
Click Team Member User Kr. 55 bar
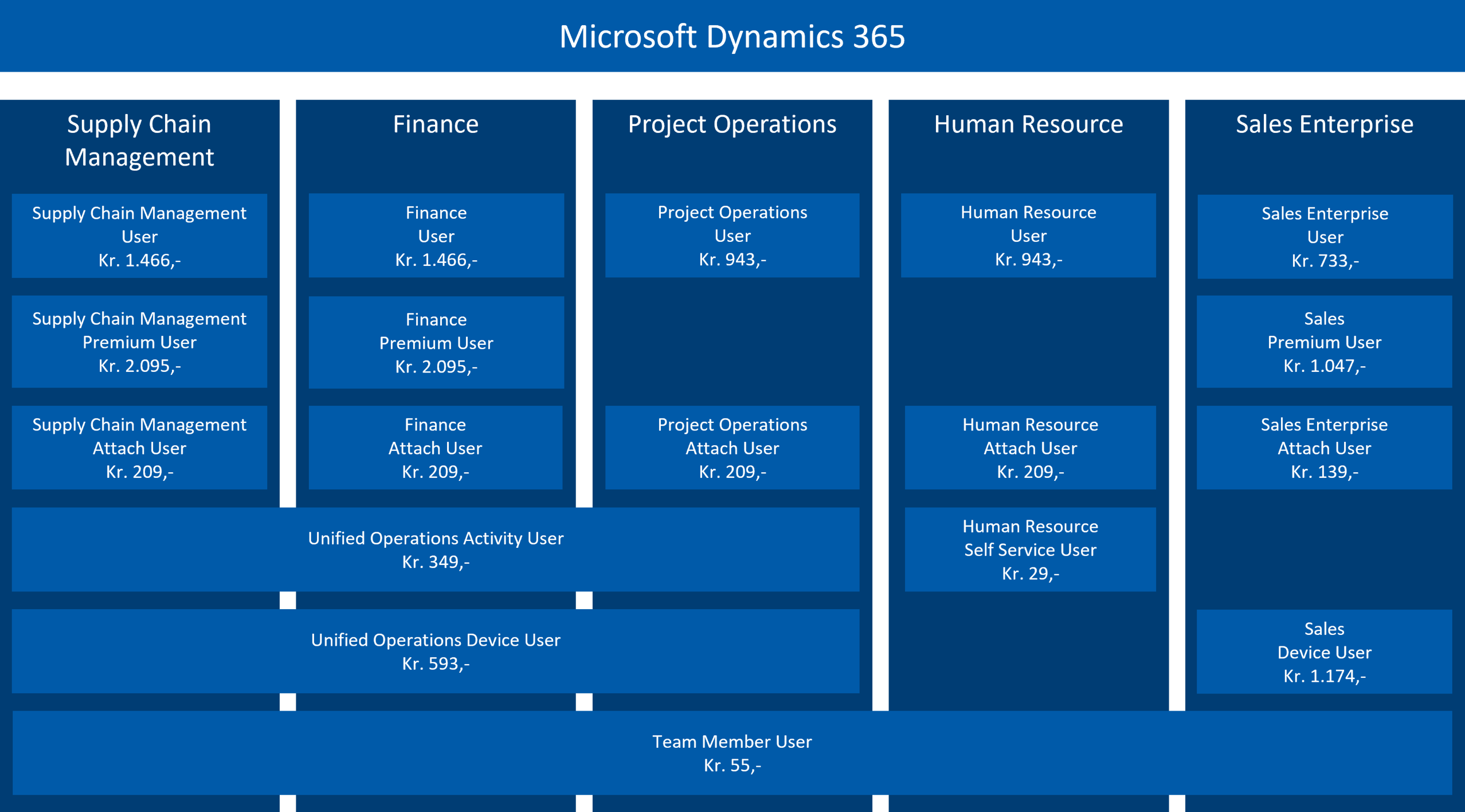732,752
